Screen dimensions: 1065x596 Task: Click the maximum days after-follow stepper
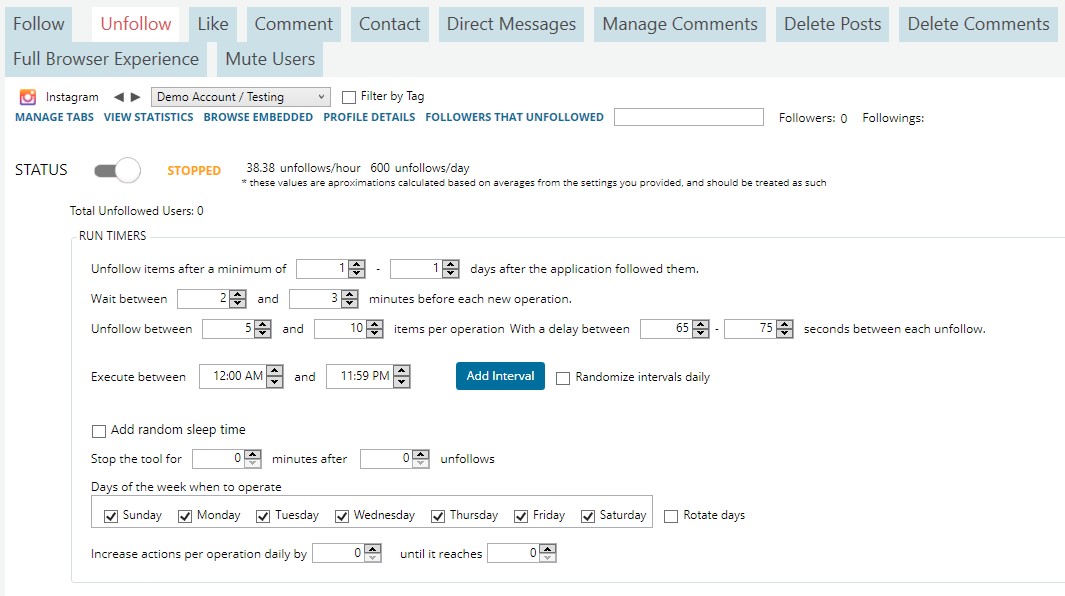[425, 269]
